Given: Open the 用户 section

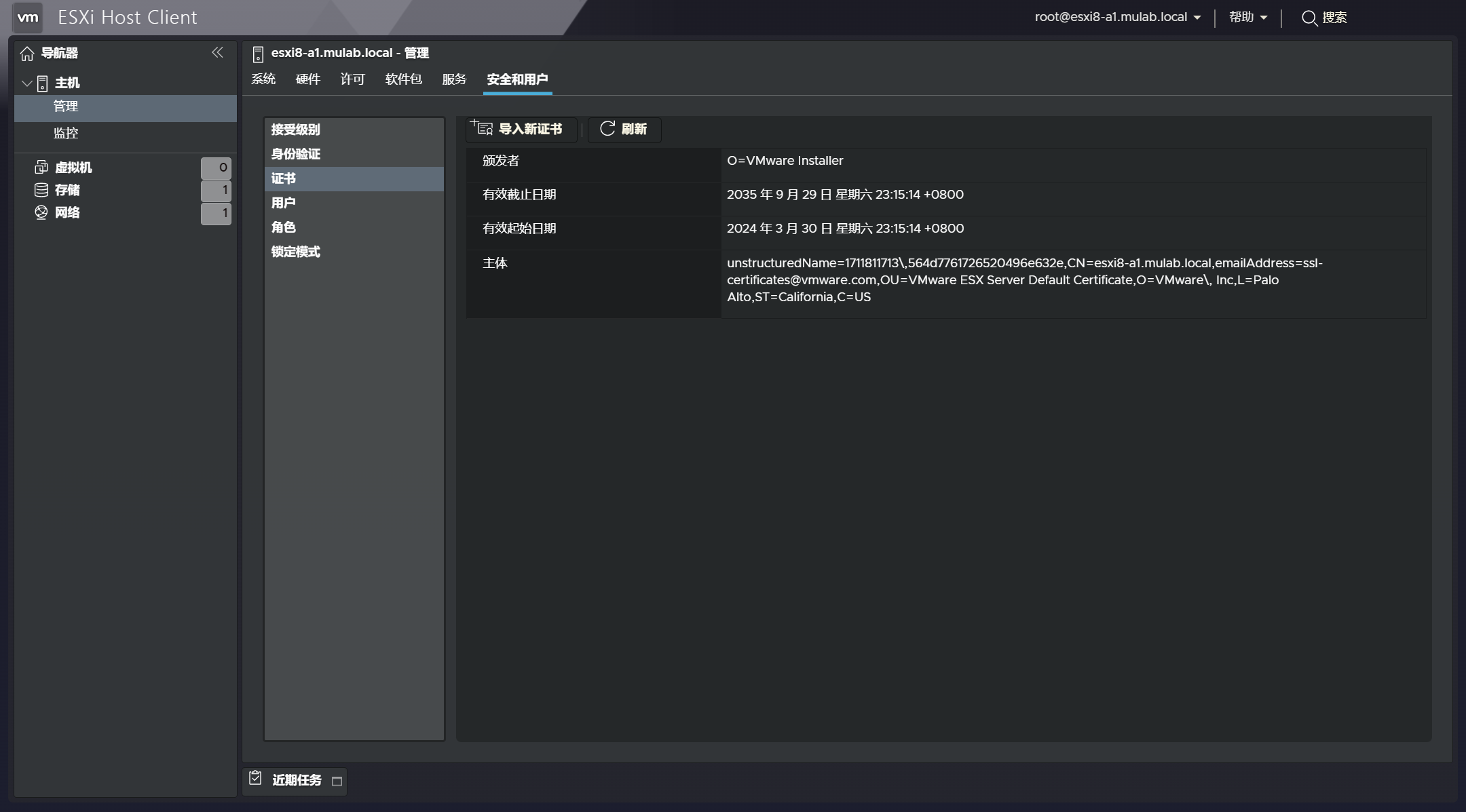Looking at the screenshot, I should pyautogui.click(x=354, y=203).
